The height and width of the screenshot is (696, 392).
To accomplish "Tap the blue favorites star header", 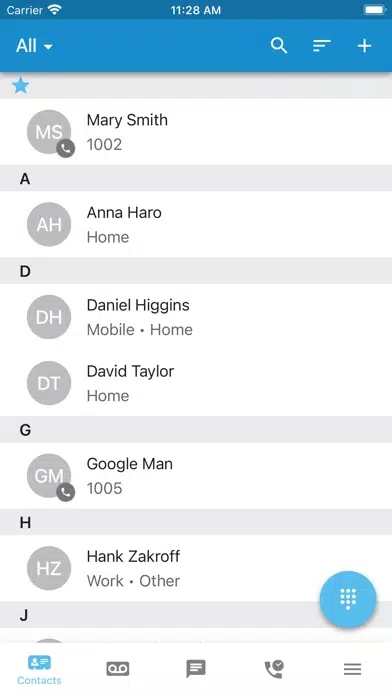I will coord(20,85).
